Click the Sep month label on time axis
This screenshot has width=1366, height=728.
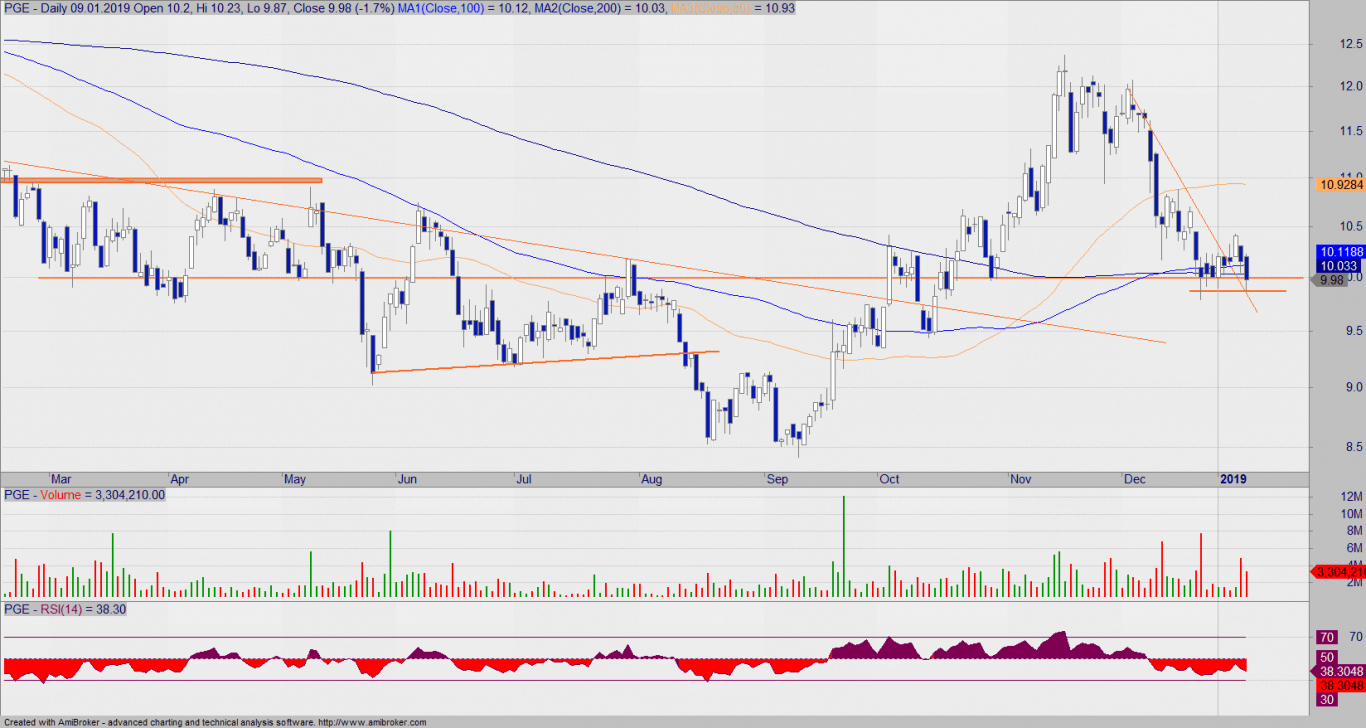(x=777, y=479)
